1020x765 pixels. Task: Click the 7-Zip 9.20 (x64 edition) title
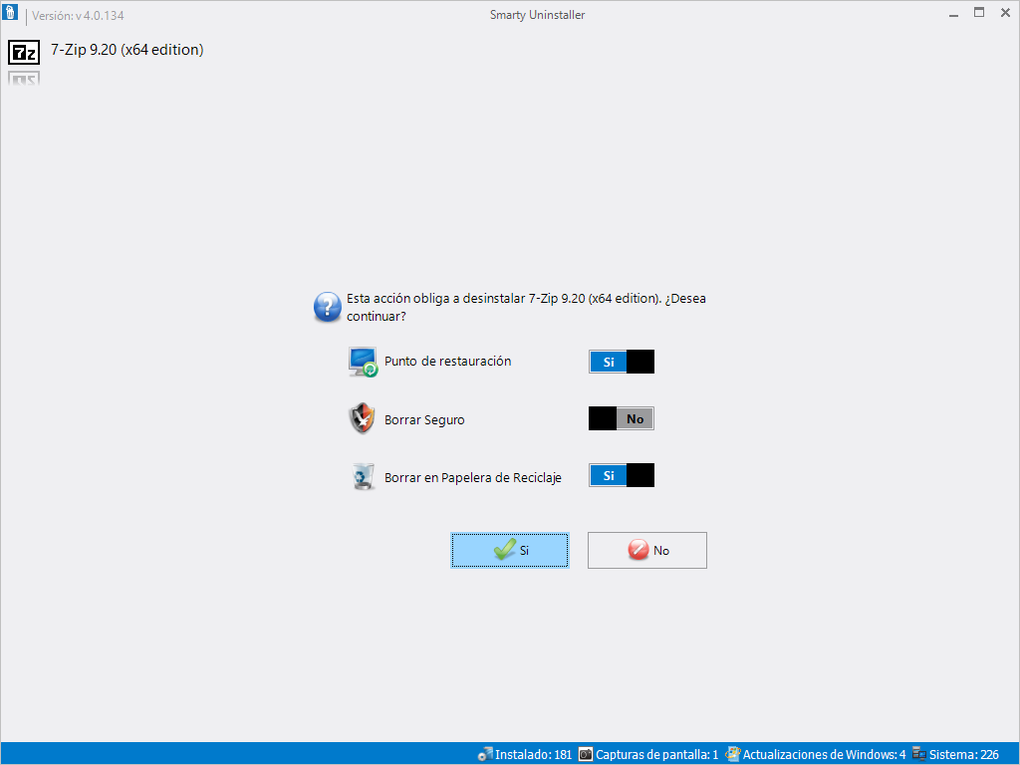[128, 49]
